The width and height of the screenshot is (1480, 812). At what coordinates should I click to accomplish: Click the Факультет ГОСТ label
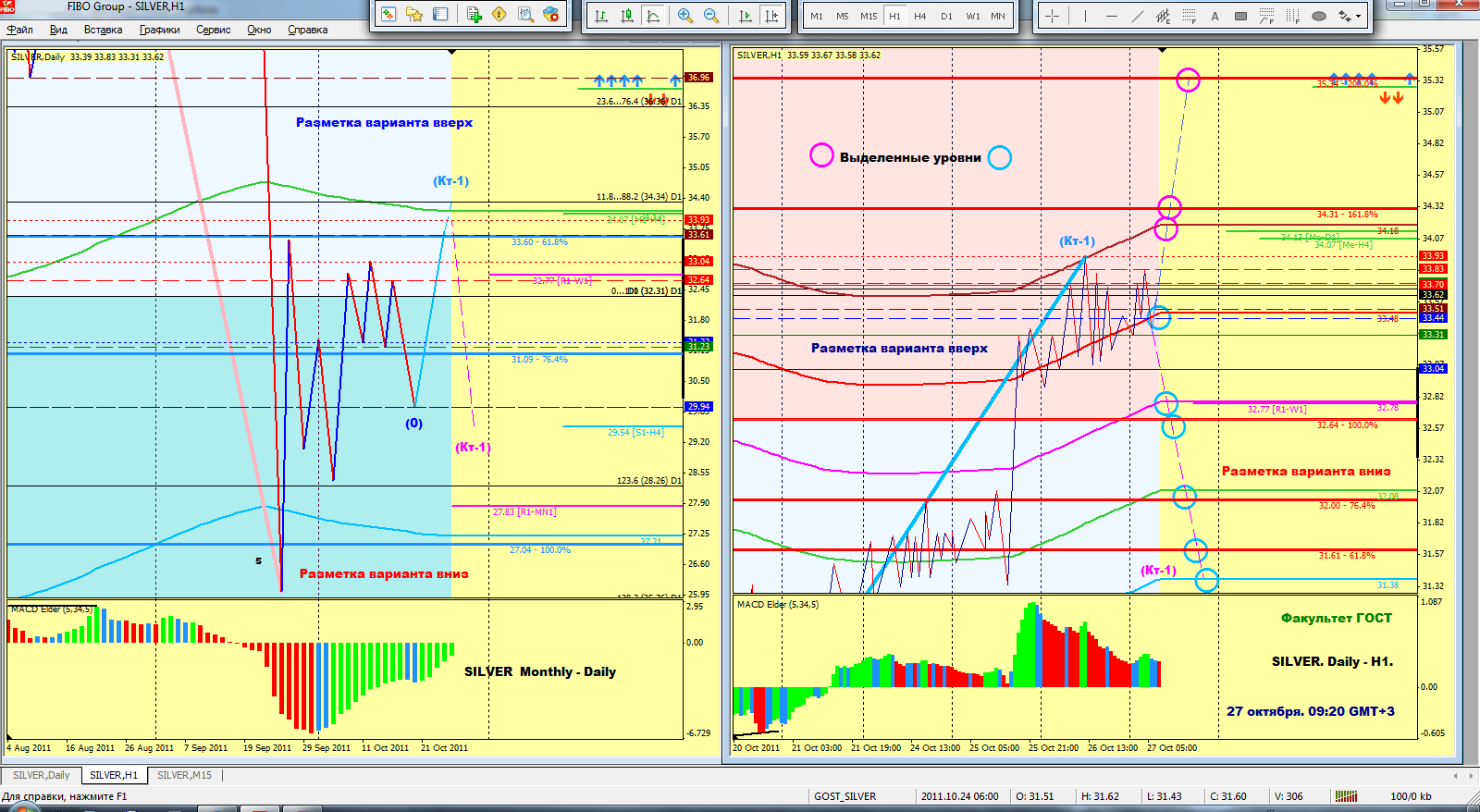pyautogui.click(x=1336, y=618)
